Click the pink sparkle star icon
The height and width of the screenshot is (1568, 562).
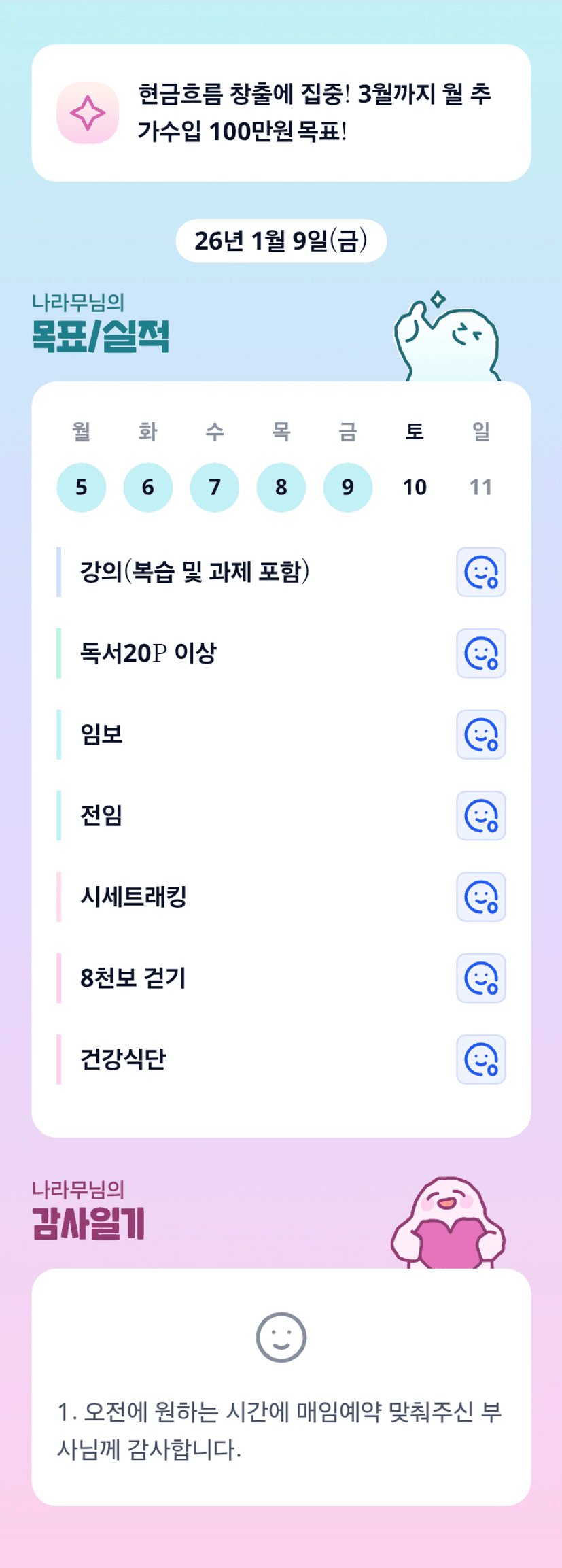[88, 113]
